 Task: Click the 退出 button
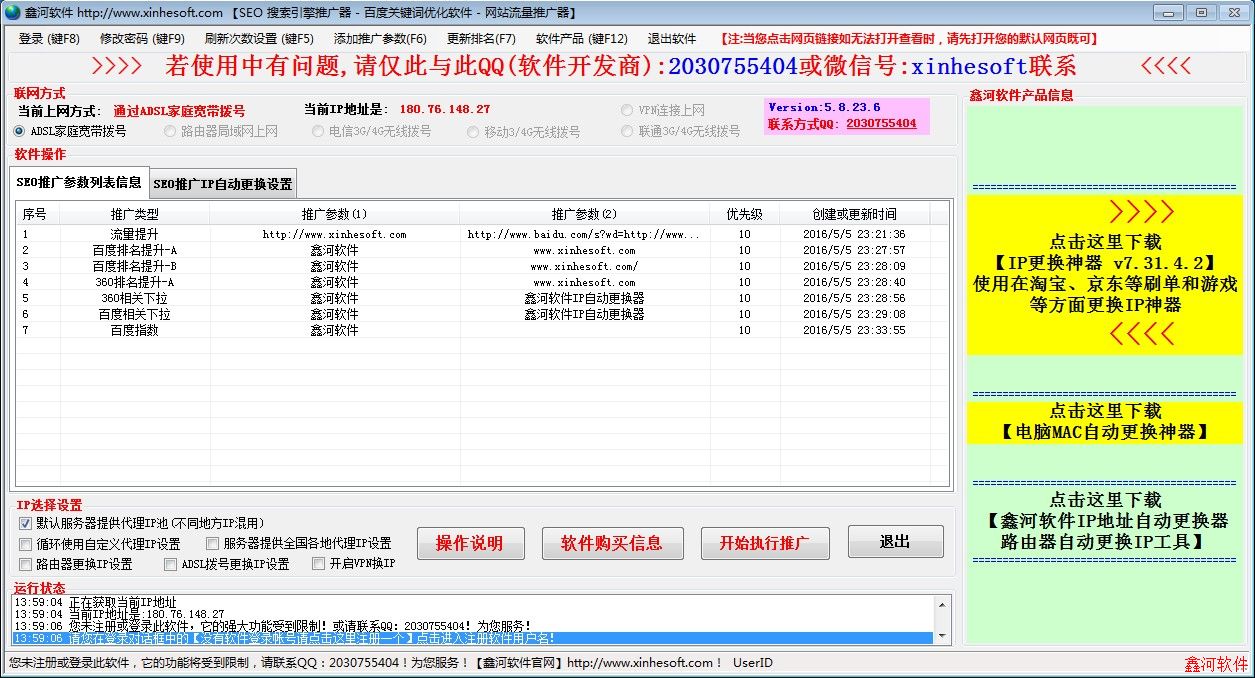pos(895,541)
